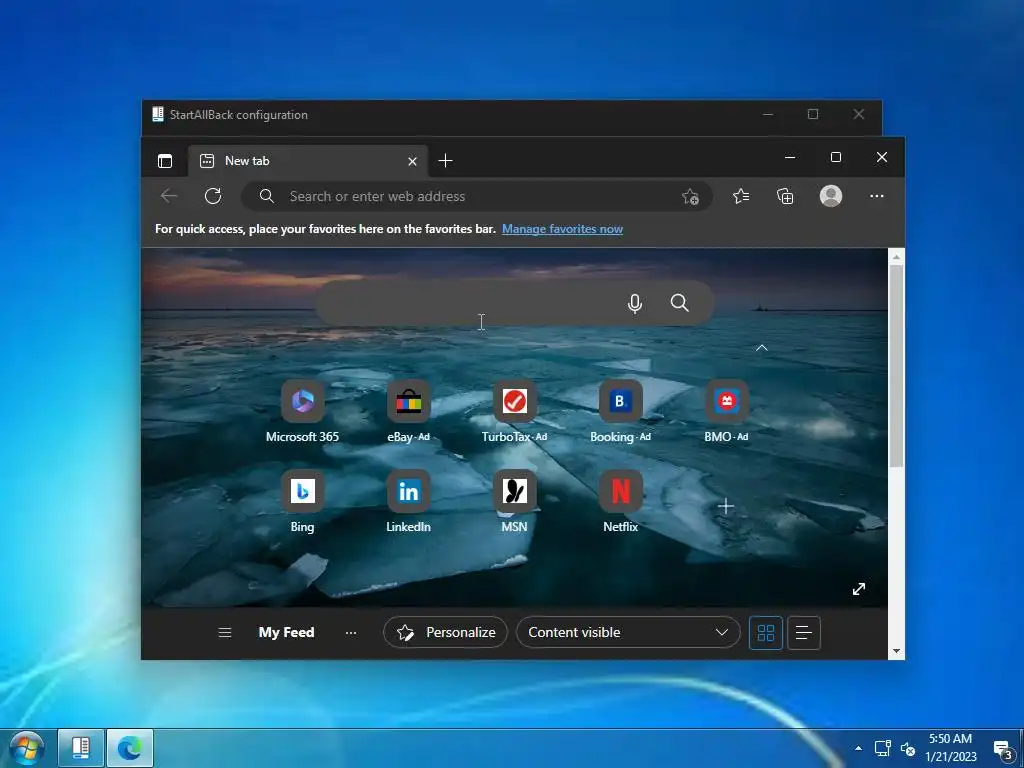Switch to Microsoft Edge taskbar button
This screenshot has width=1024, height=768.
[130, 748]
